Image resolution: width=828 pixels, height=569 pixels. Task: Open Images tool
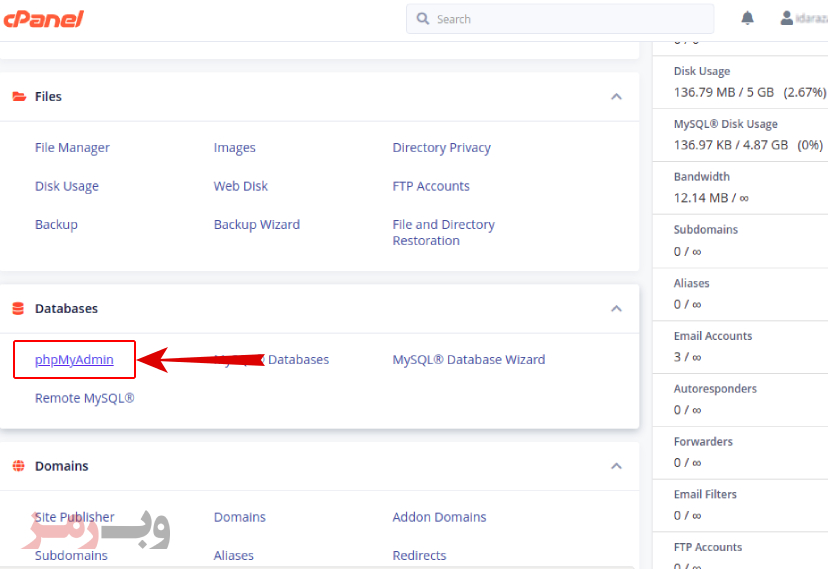click(x=234, y=148)
